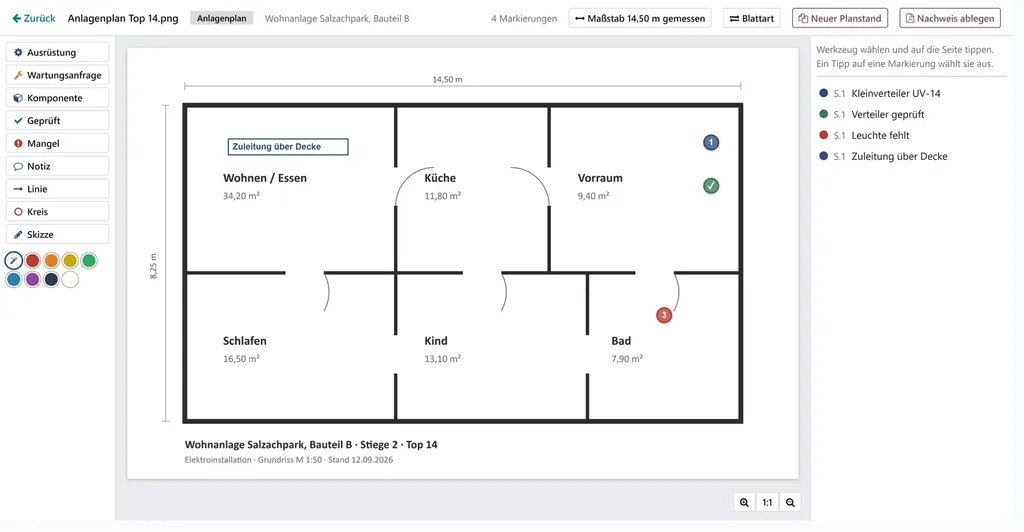1024x532 pixels.
Task: Click the 'Schlafen' room label
Action: (244, 341)
